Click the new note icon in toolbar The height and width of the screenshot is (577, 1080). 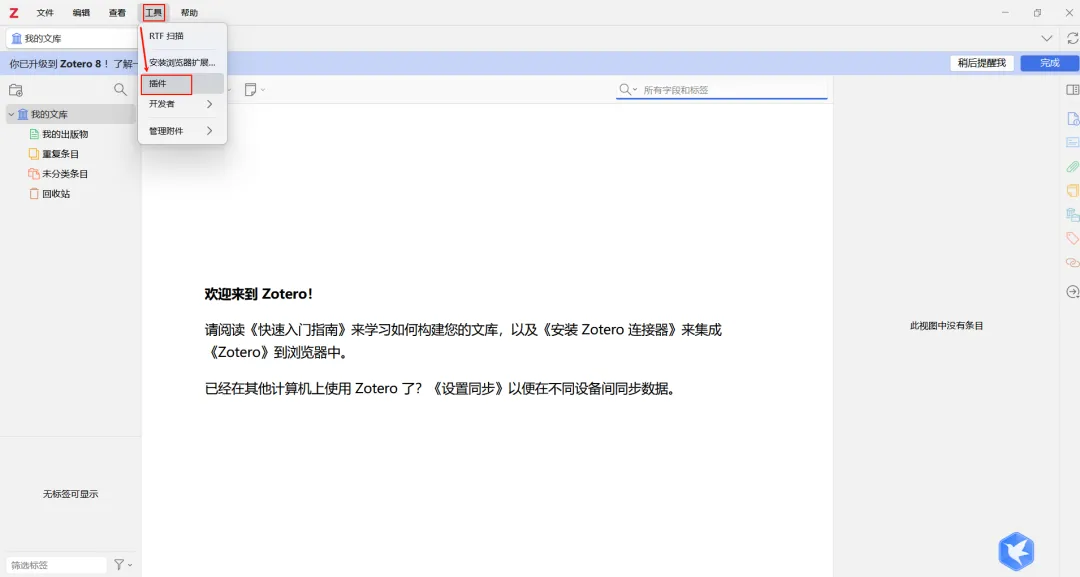pyautogui.click(x=251, y=90)
